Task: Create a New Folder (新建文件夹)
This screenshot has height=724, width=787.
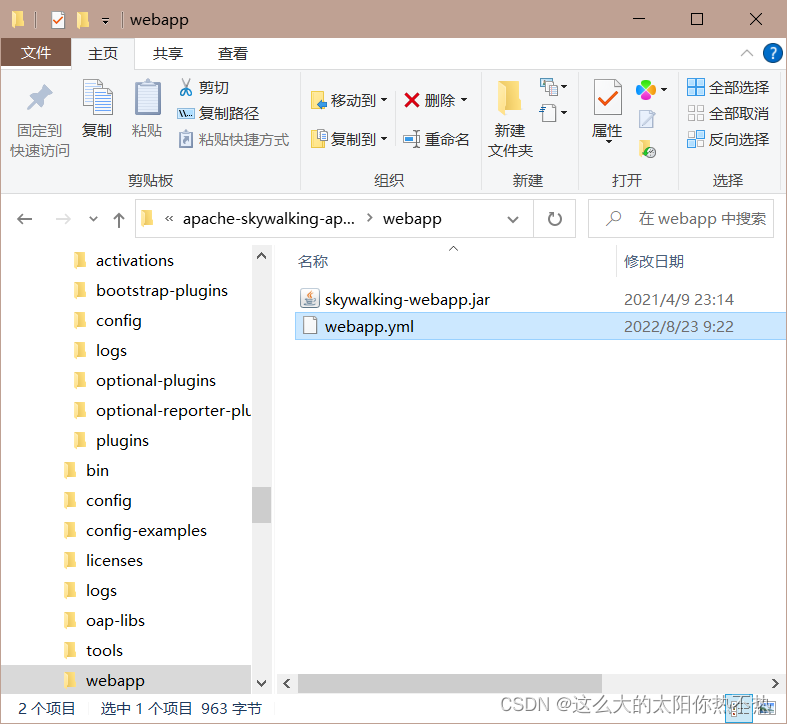Action: [x=510, y=118]
